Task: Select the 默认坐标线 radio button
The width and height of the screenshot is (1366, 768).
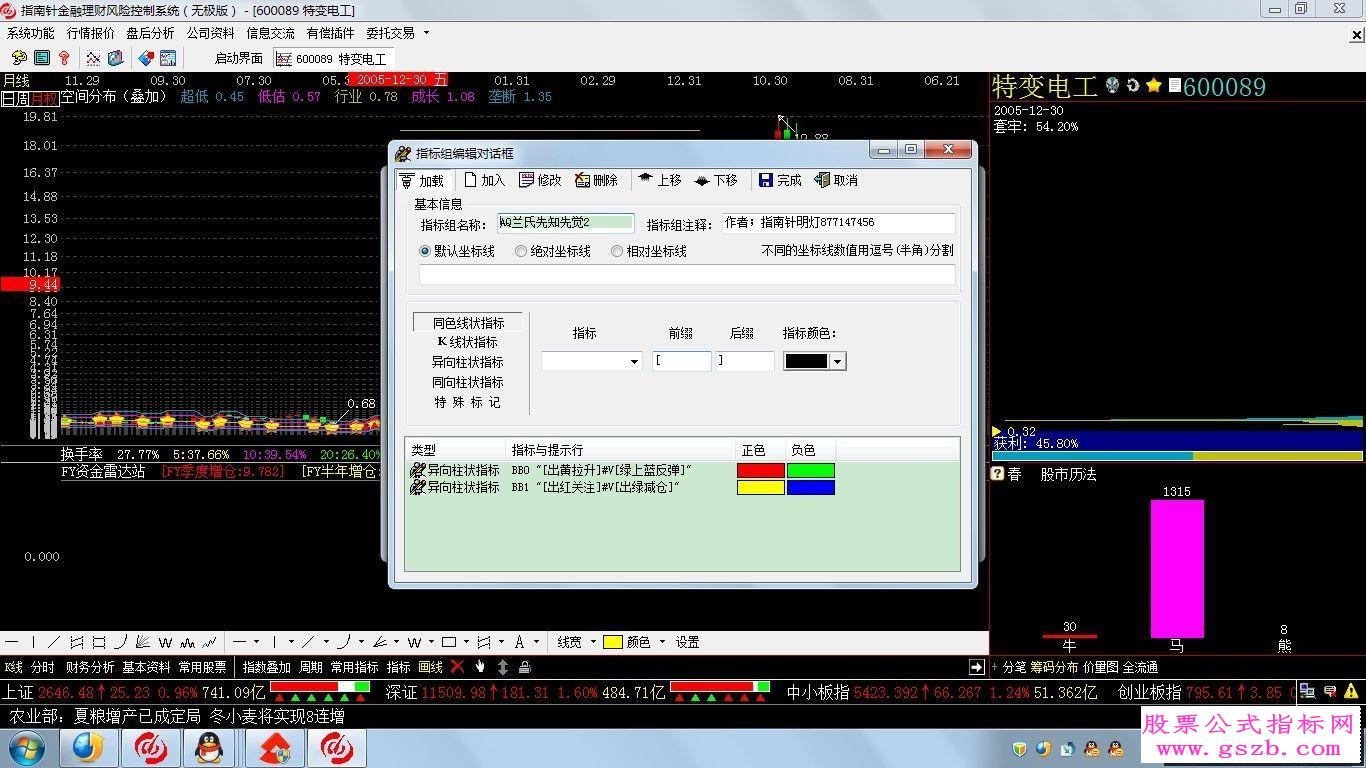Action: point(424,251)
